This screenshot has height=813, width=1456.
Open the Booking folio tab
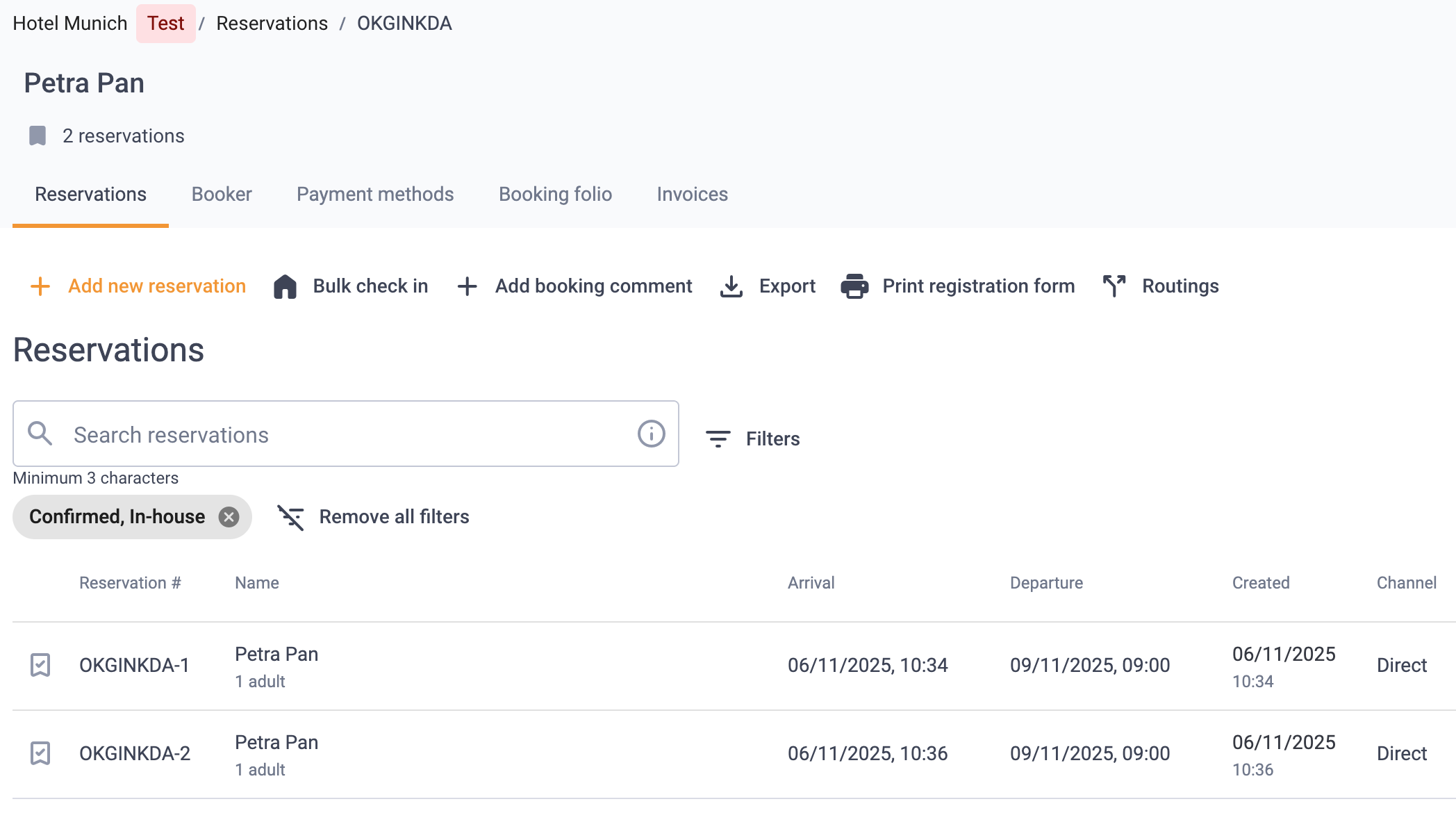click(555, 195)
